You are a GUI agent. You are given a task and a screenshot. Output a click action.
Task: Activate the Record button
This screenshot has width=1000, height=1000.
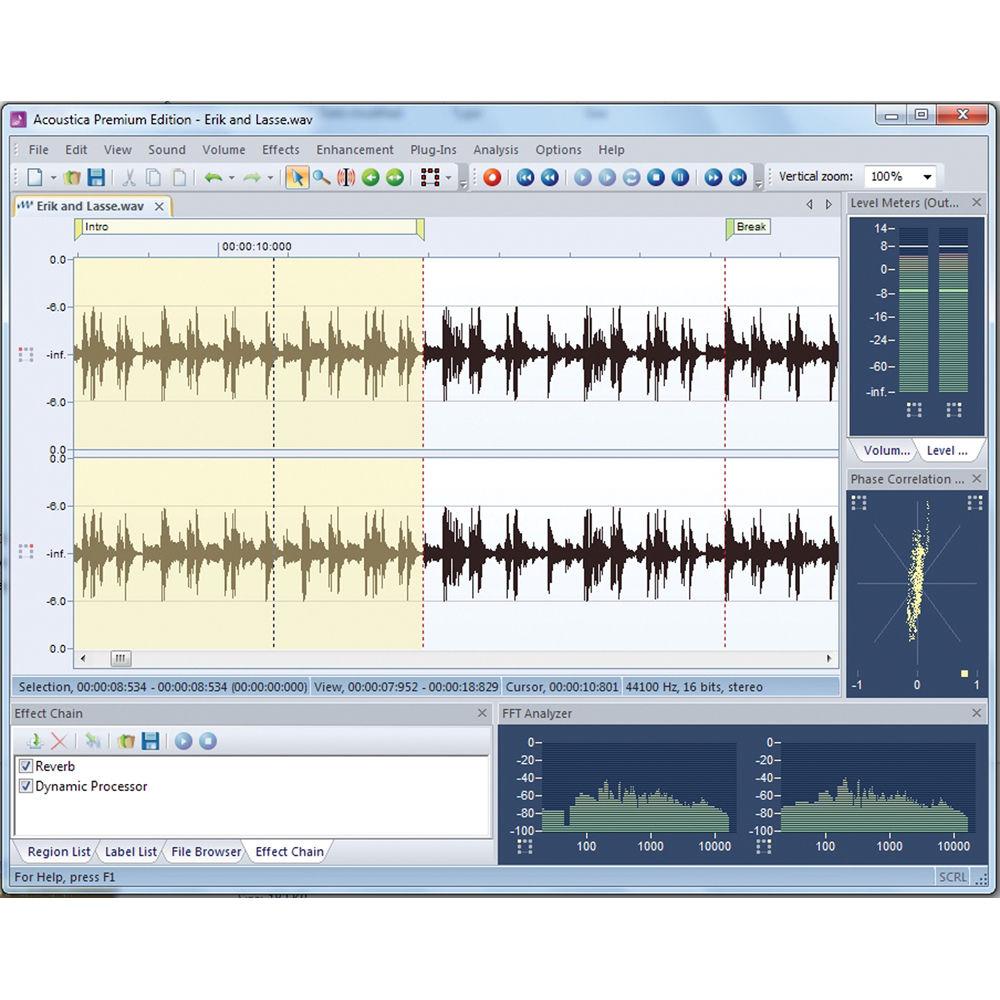tap(491, 177)
